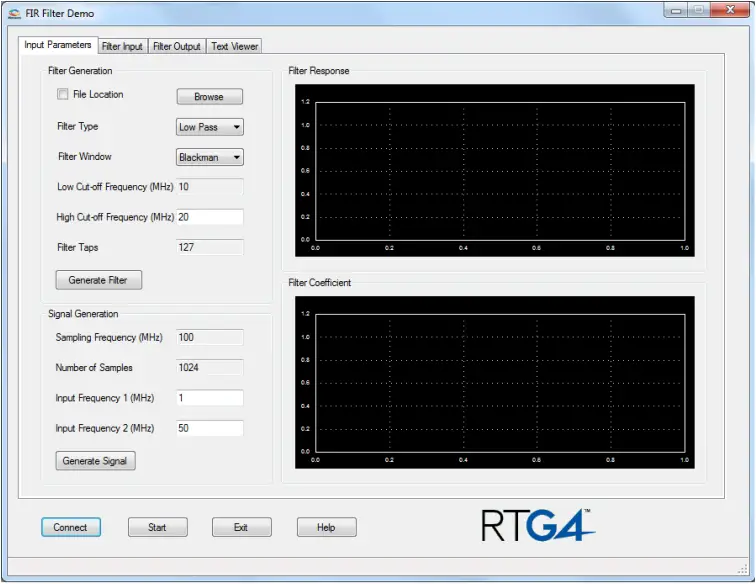Screen dimensions: 756x584
Task: Open Help with the Help button
Action: pyautogui.click(x=326, y=527)
